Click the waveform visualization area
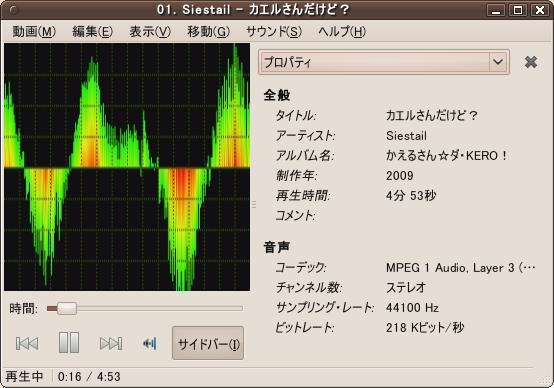This screenshot has height=388, width=554. click(127, 167)
